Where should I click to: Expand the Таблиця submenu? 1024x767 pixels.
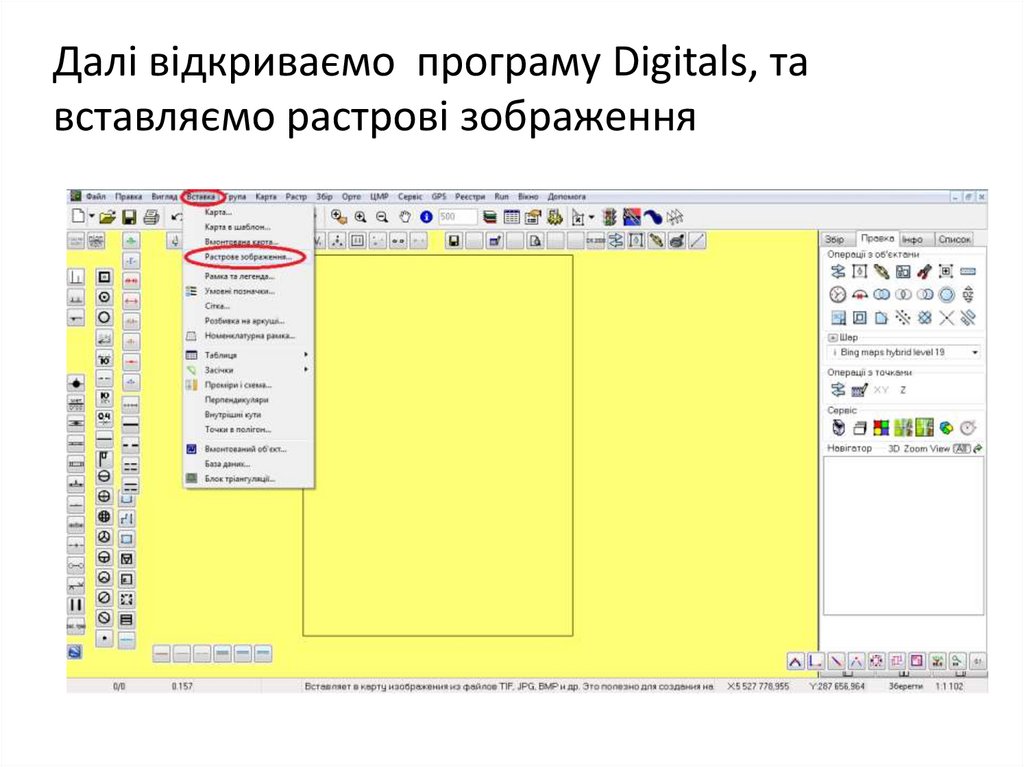coord(248,355)
